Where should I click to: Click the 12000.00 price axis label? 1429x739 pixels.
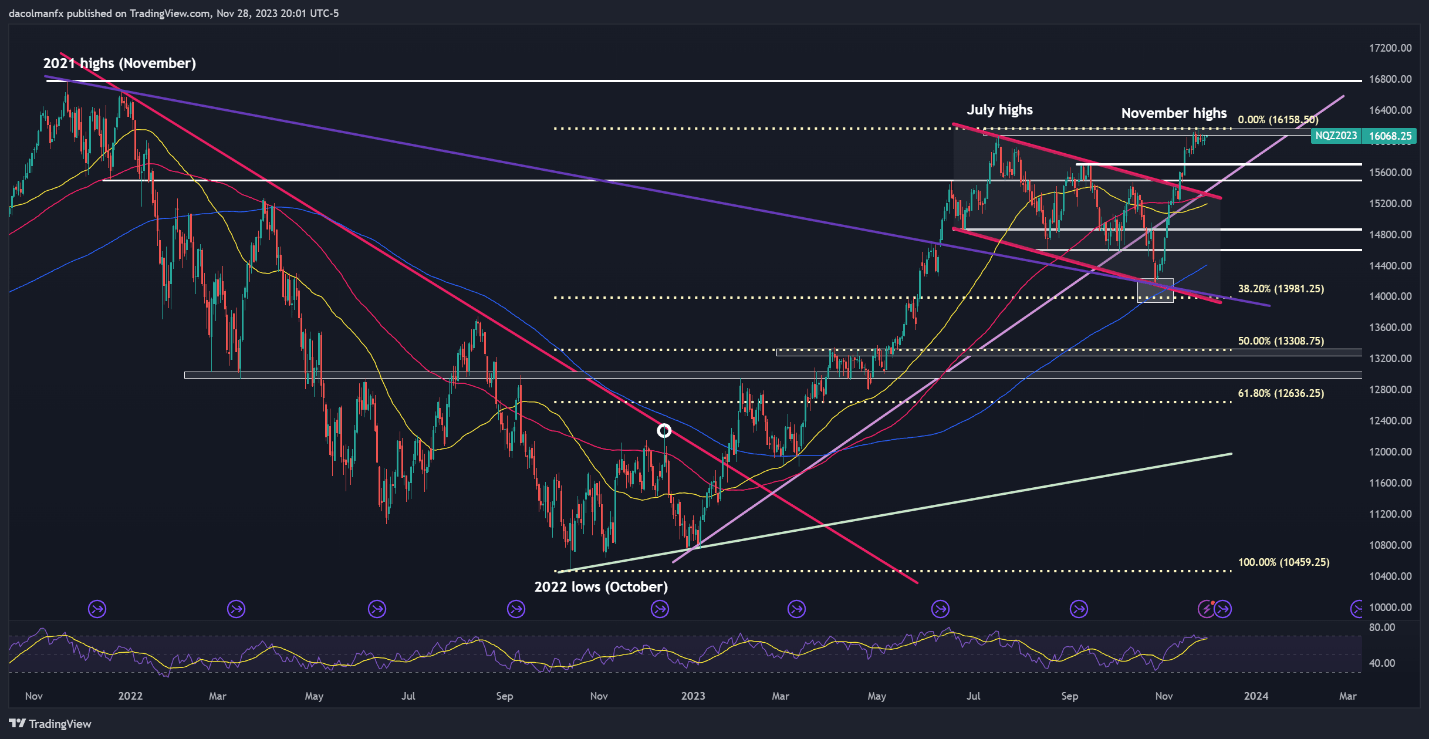point(1391,452)
